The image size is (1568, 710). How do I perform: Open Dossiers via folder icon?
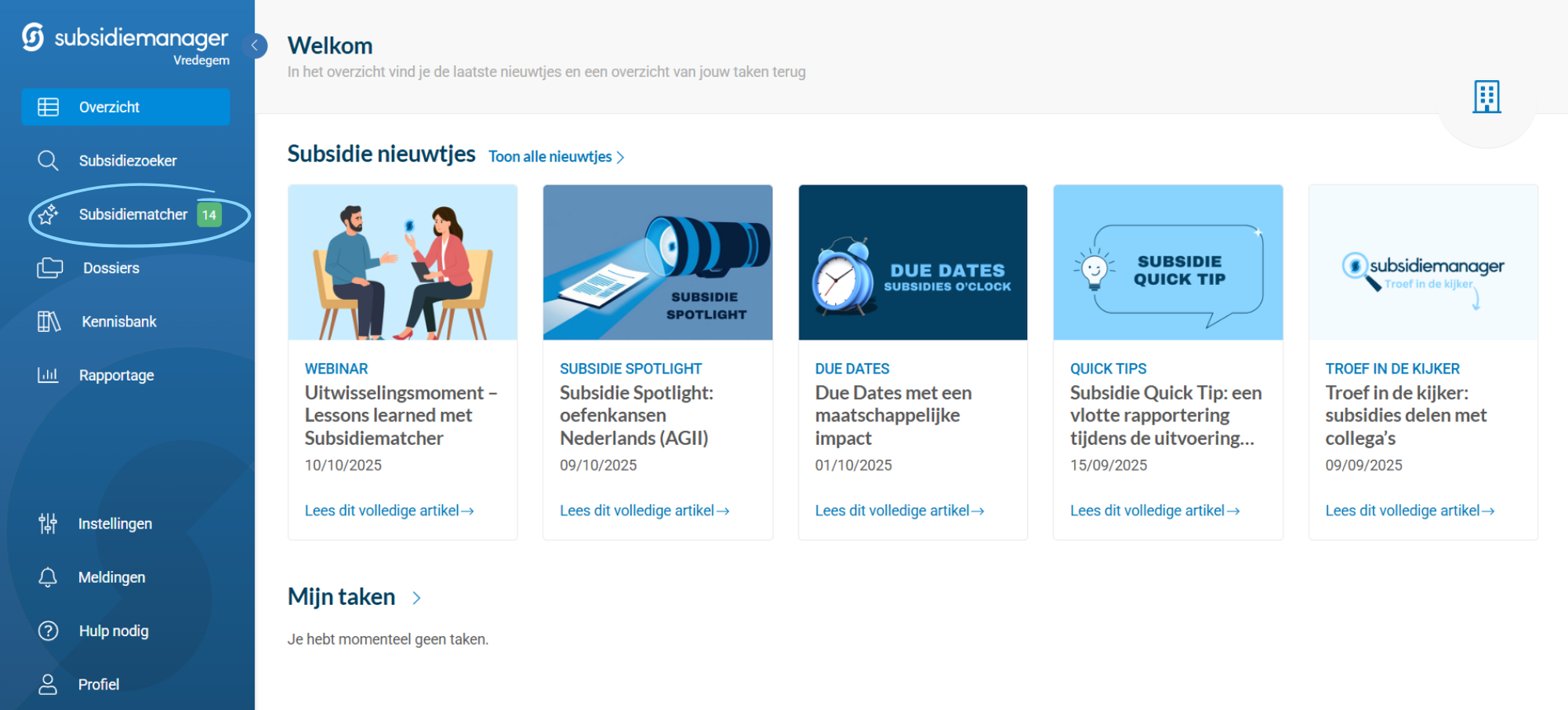(x=49, y=268)
